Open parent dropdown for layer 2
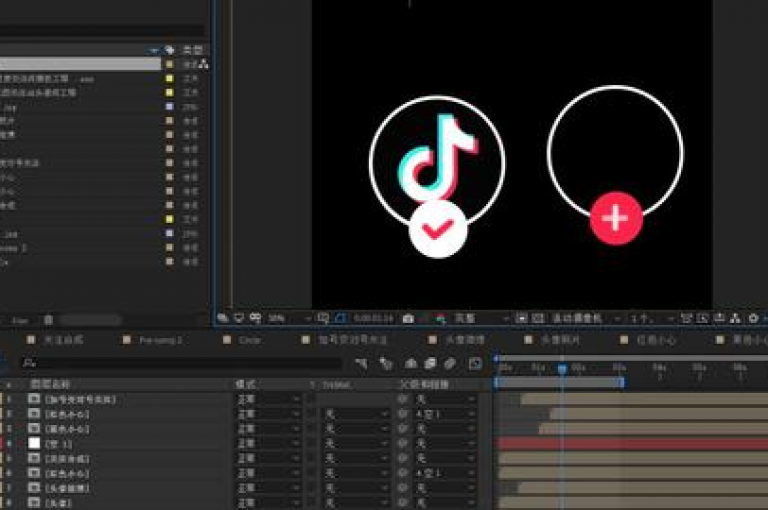This screenshot has height=510, width=768. pyautogui.click(x=445, y=414)
